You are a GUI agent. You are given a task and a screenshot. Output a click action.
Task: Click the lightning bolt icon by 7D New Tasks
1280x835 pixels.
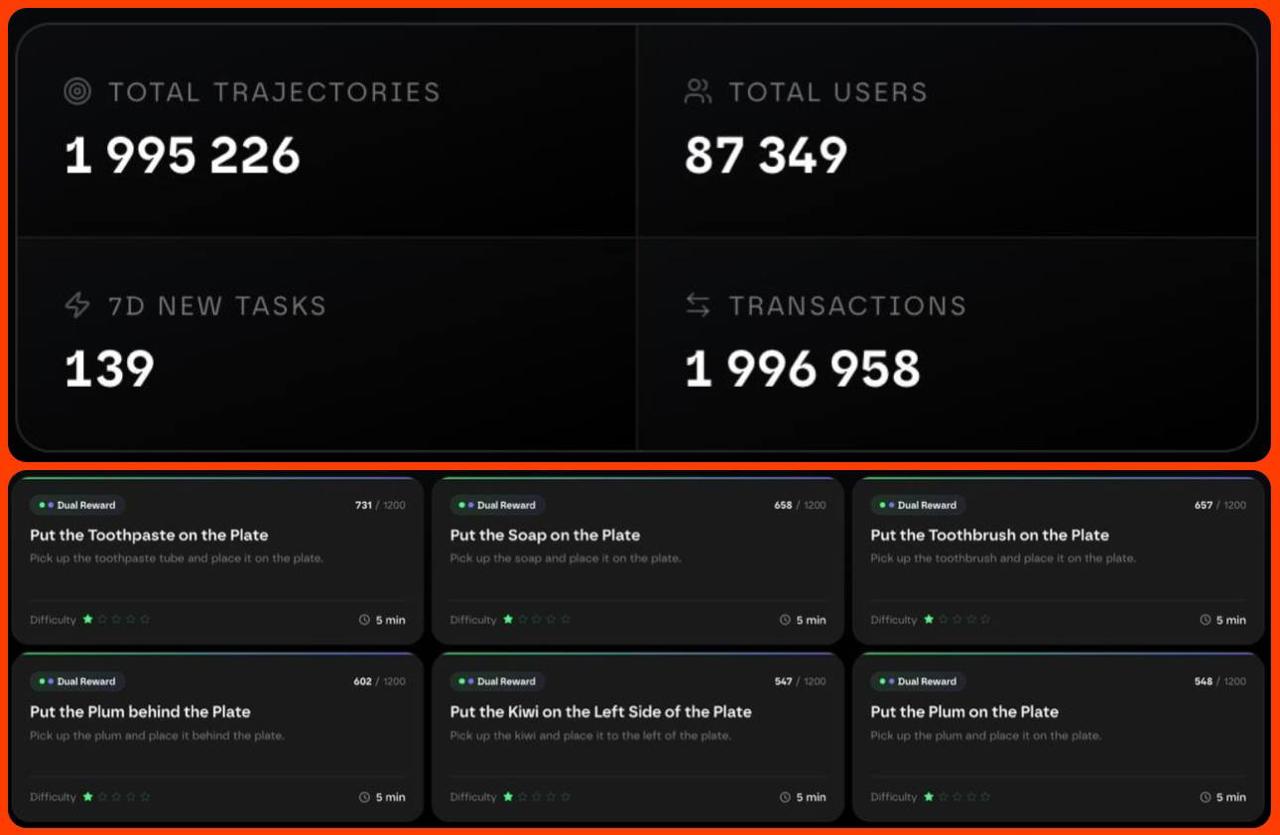tap(77, 305)
